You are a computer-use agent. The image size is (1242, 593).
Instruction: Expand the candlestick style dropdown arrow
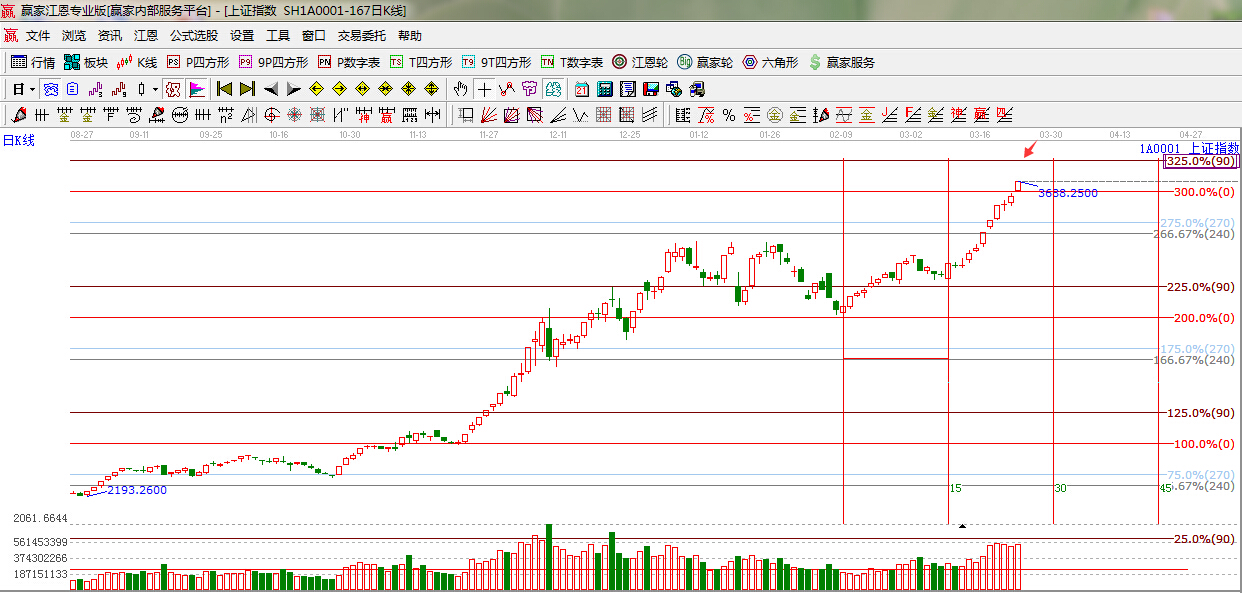coord(155,89)
